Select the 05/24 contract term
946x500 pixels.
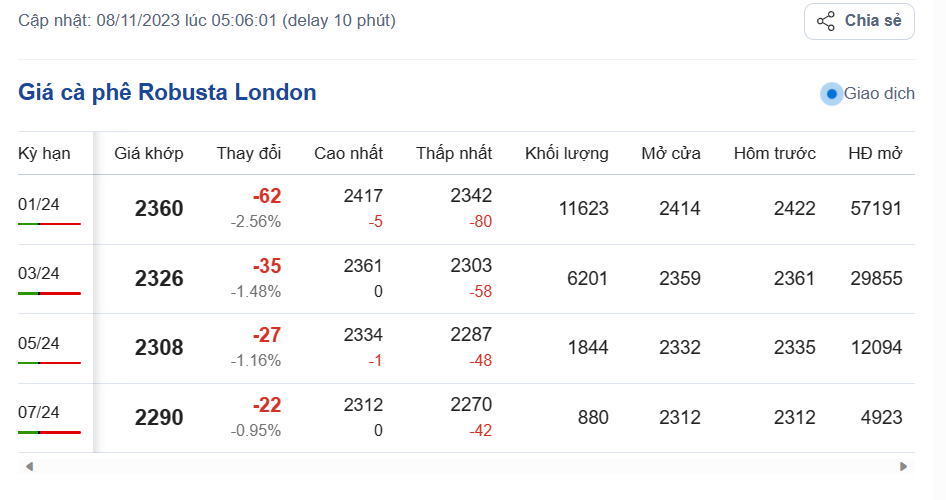39,343
